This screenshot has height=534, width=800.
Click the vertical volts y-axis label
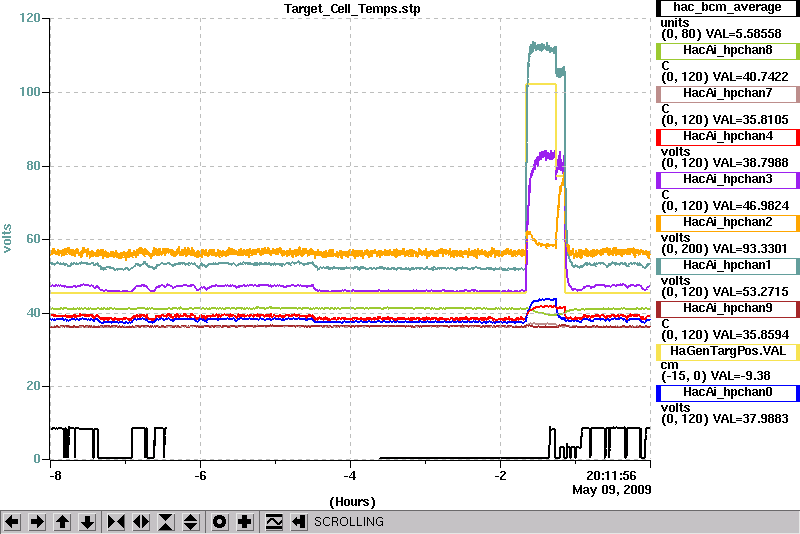coord(7,238)
